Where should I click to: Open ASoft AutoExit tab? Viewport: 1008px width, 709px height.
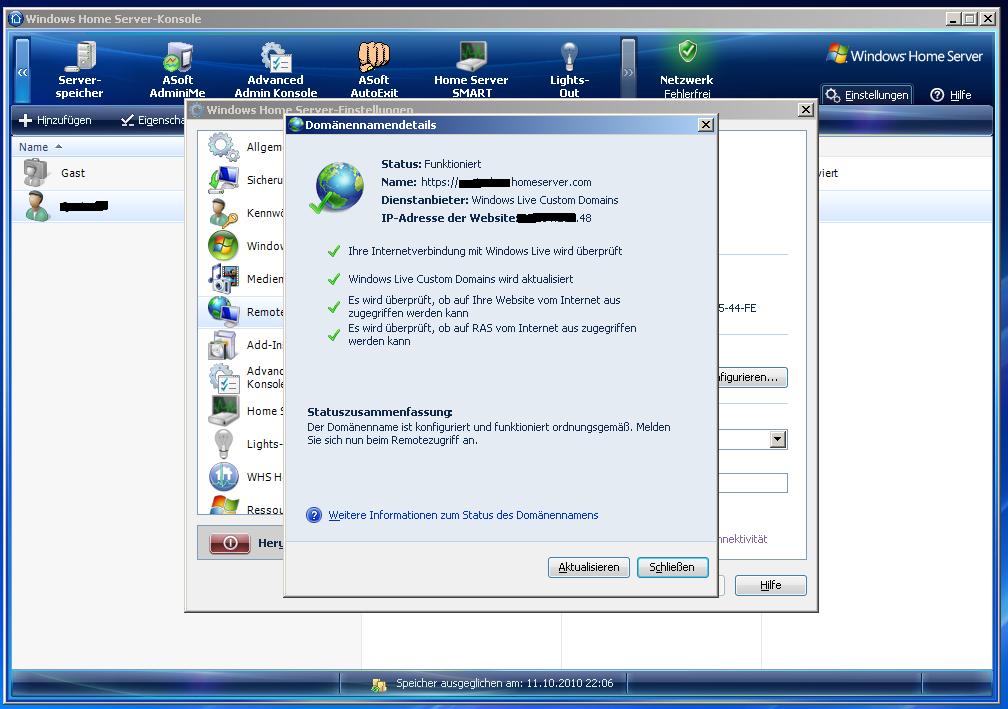coord(374,69)
